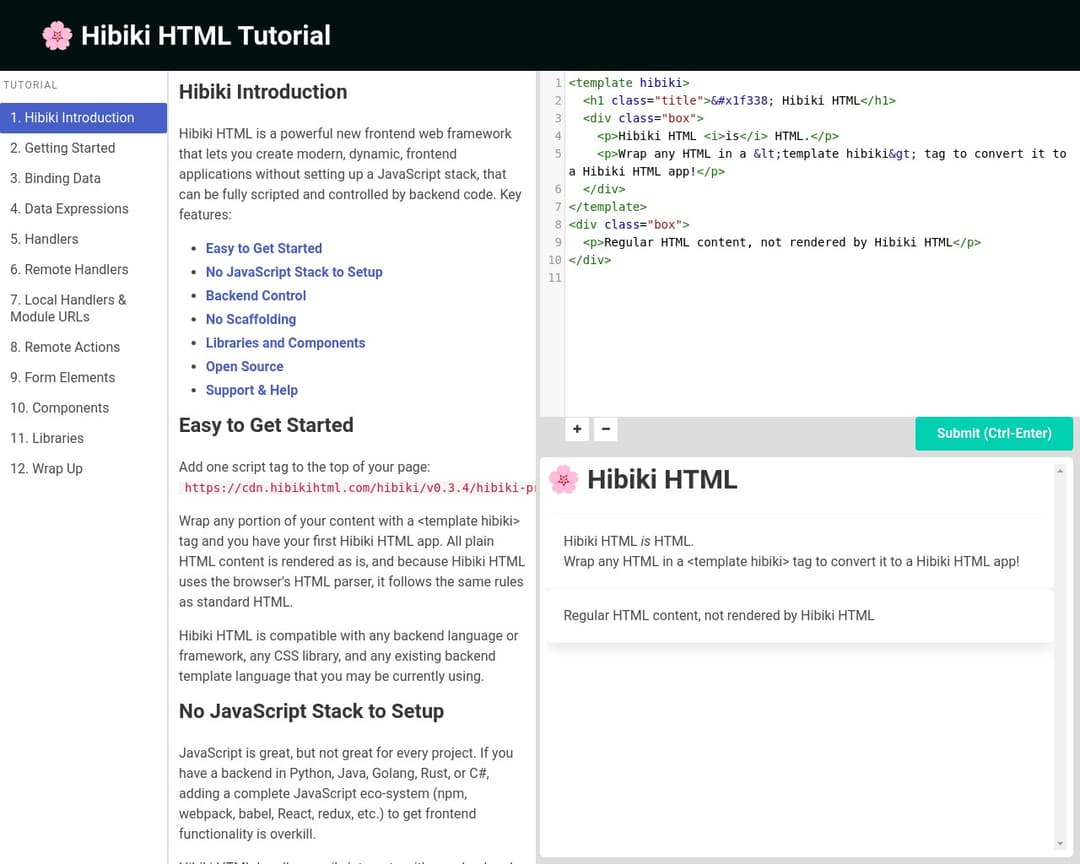Screen dimensions: 1080x864
Task: Click the preview pane scrollbar up arrow
Action: tap(1059, 471)
